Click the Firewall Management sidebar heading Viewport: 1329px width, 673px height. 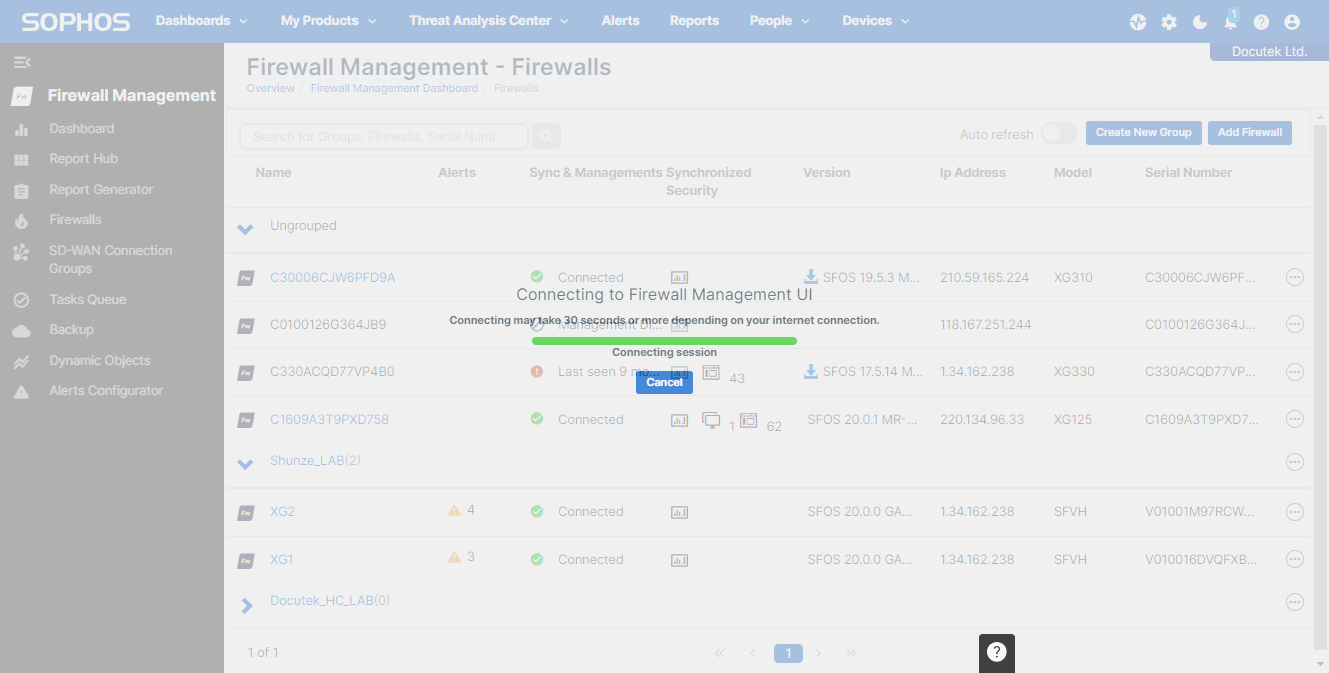pyautogui.click(x=132, y=96)
